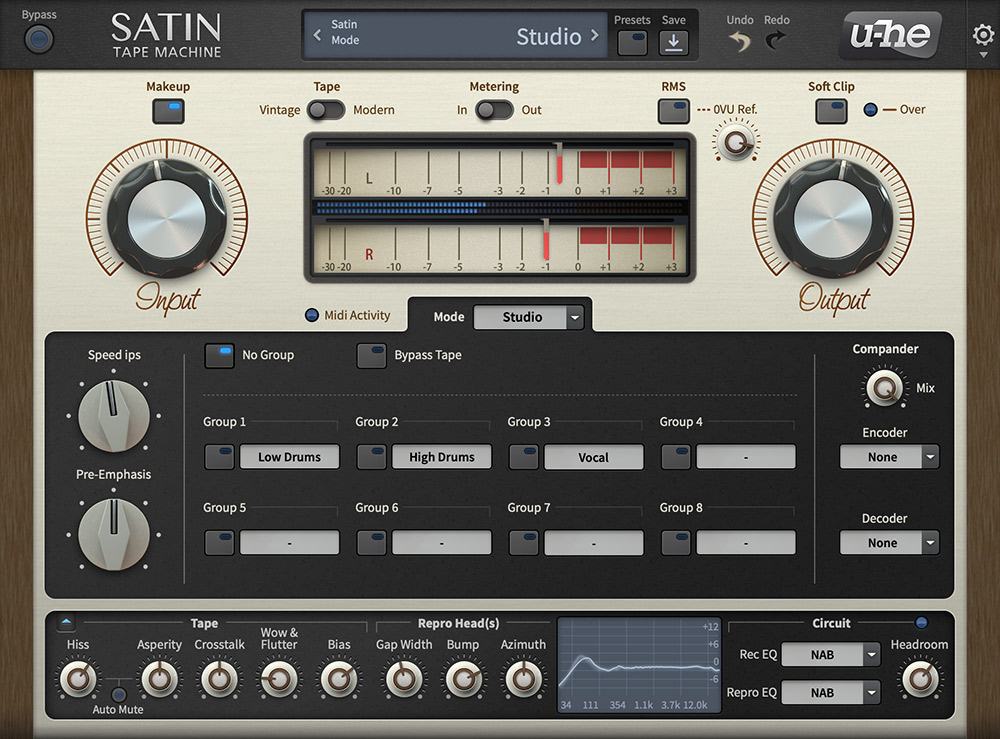Screen dimensions: 1000x739
Task: Click the Vocal label in Group 3
Action: pyautogui.click(x=594, y=457)
